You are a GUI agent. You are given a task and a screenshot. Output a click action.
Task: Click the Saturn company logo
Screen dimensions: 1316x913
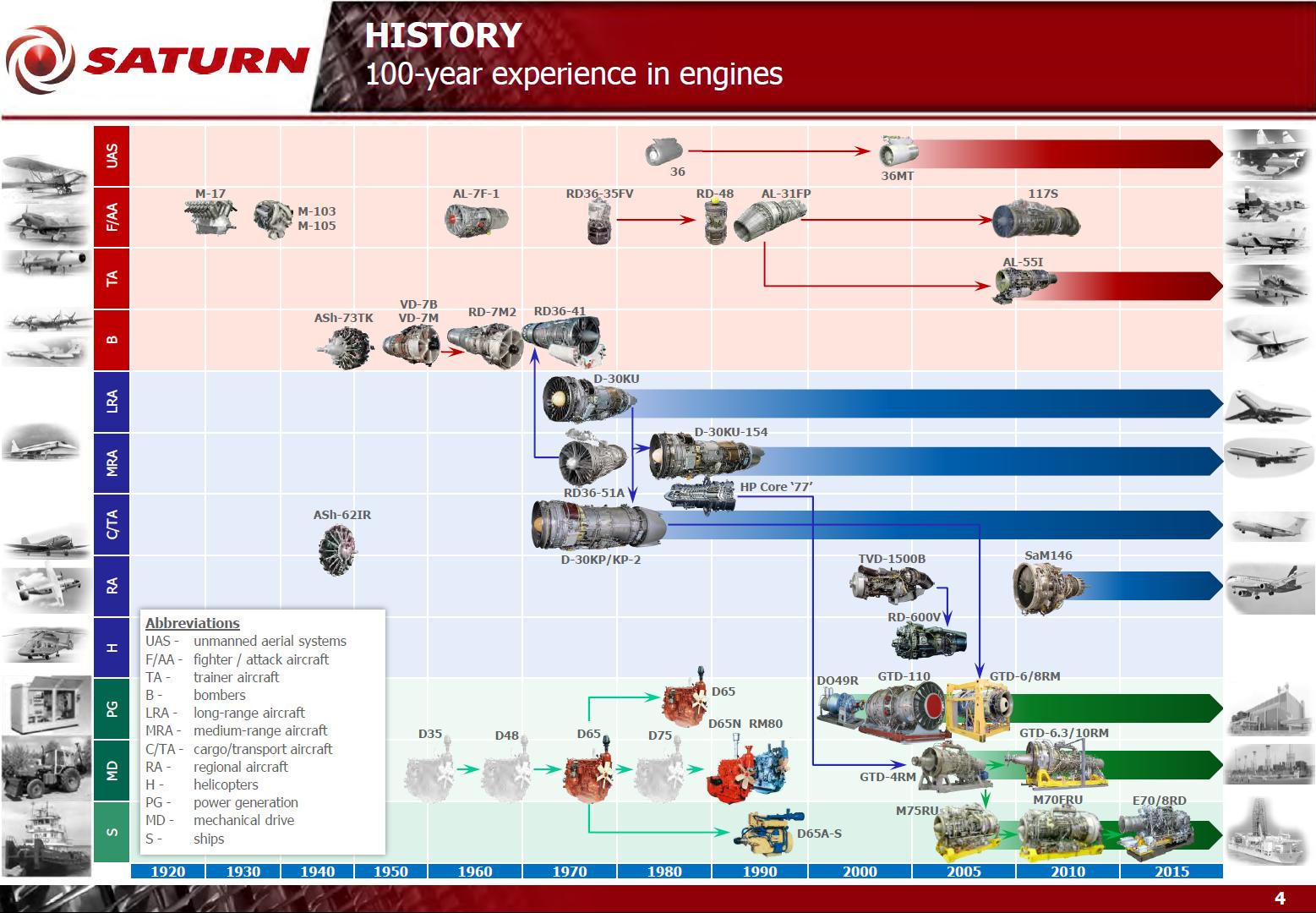(156, 59)
